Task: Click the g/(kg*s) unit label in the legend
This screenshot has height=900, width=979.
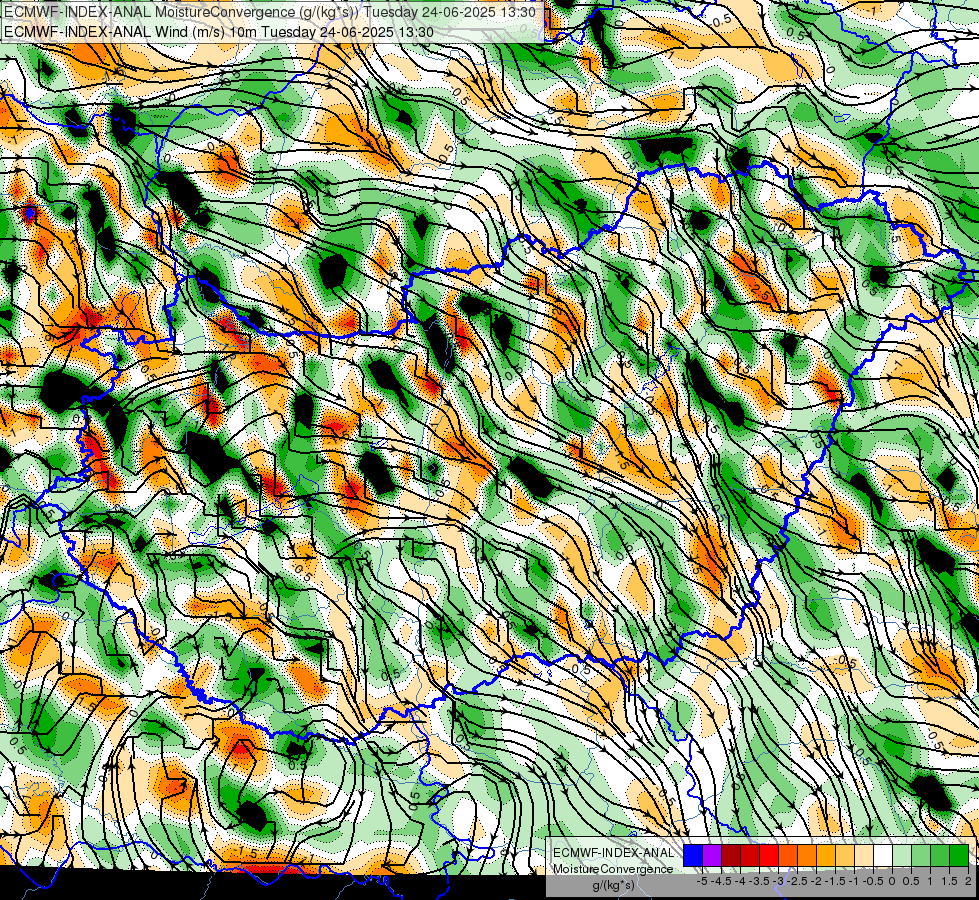Action: pos(614,885)
